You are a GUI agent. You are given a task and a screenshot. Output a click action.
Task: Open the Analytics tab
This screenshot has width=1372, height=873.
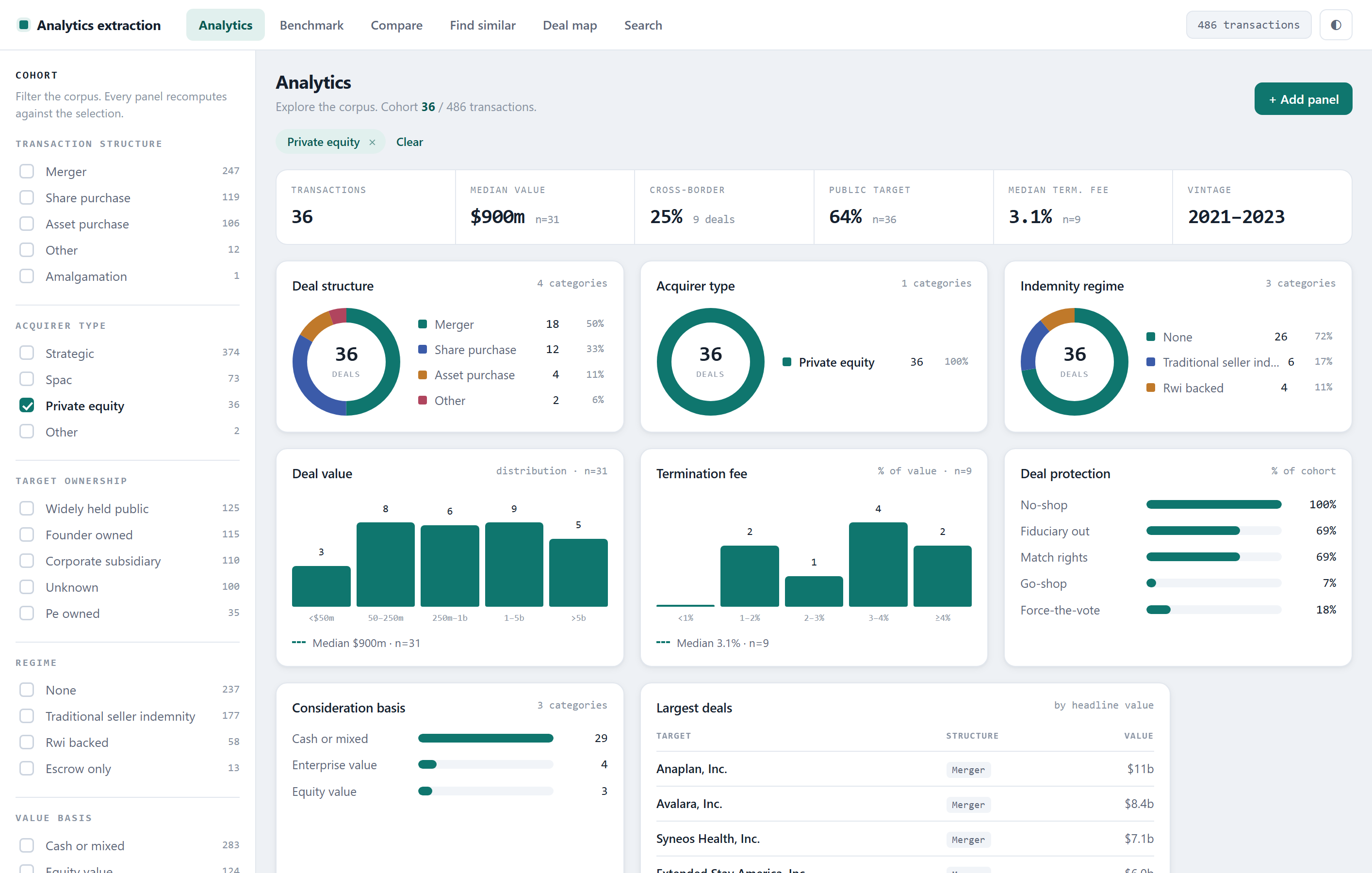[x=225, y=25]
